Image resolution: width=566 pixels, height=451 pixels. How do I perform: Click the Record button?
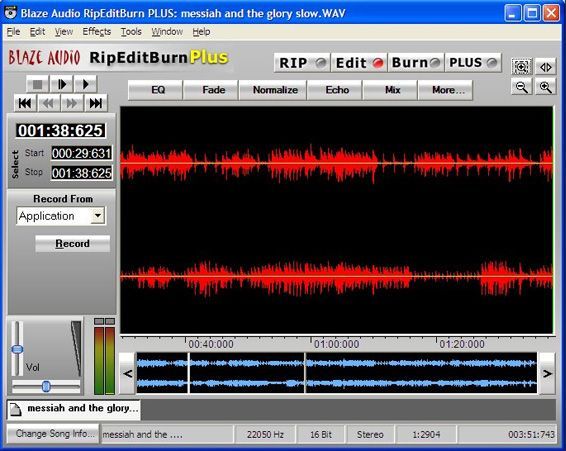tap(73, 244)
